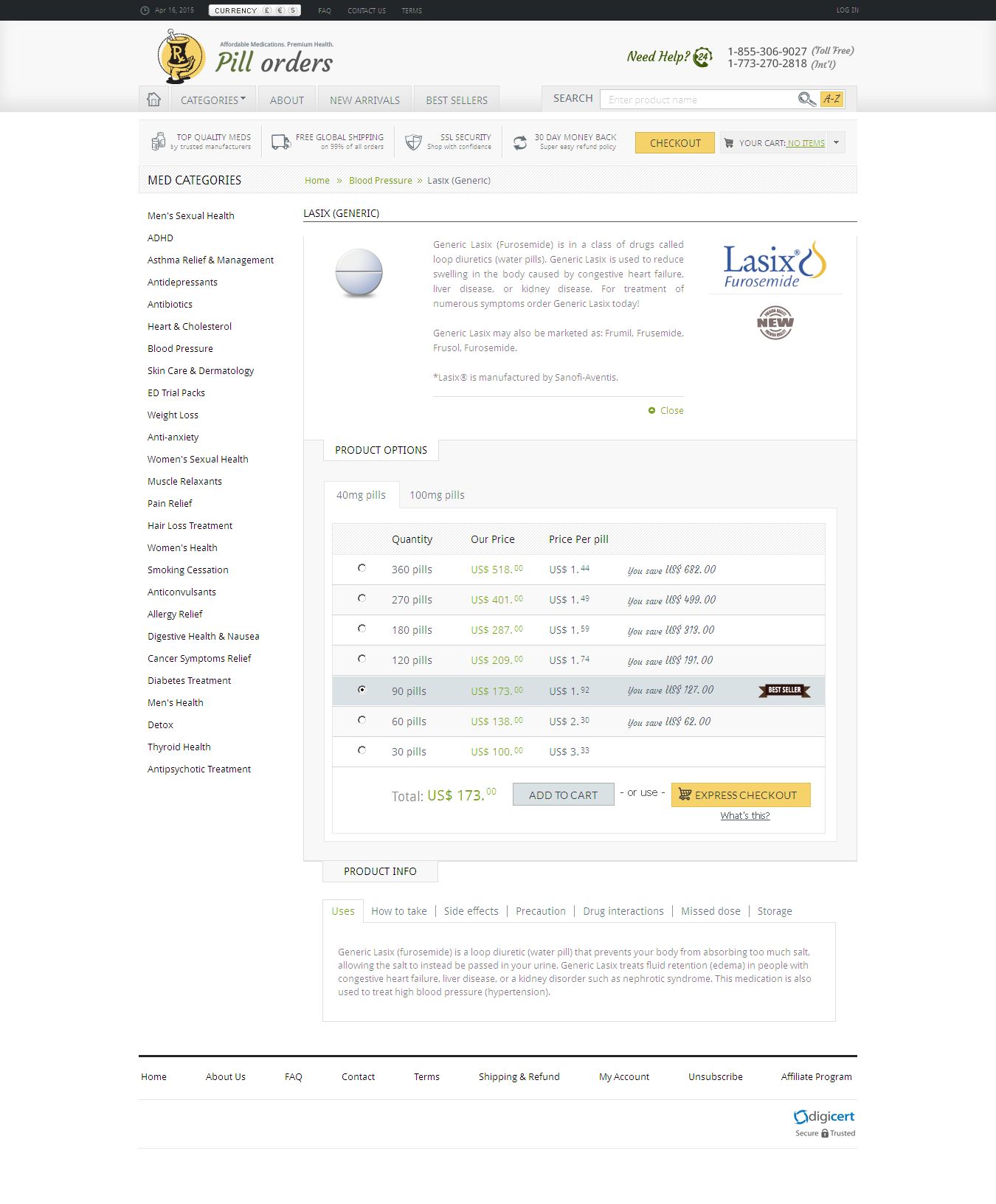Select the 120 pills radio option
This screenshot has width=996, height=1204.
[x=362, y=659]
